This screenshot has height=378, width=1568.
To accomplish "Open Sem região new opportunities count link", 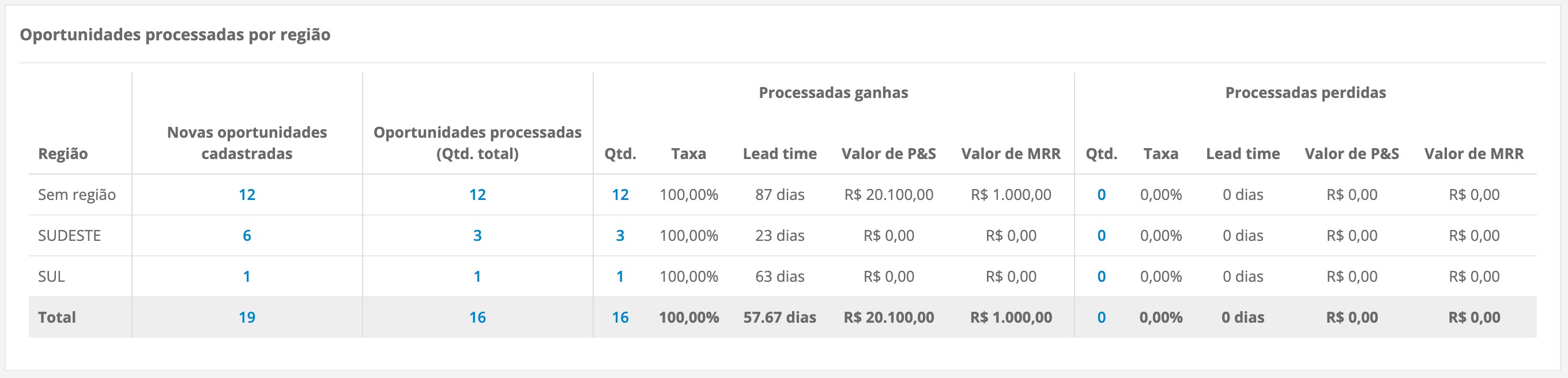I will pyautogui.click(x=247, y=195).
